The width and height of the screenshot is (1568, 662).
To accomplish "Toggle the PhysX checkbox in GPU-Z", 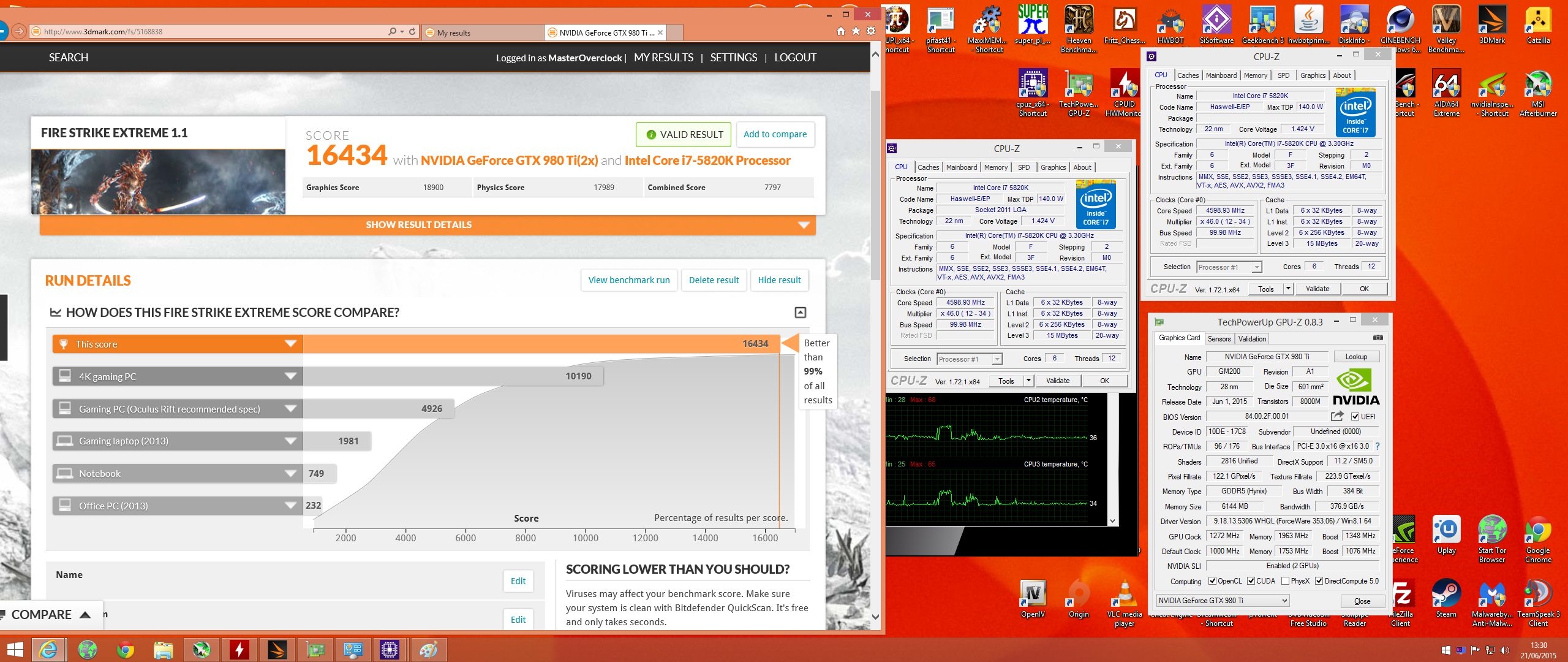I will [1285, 581].
